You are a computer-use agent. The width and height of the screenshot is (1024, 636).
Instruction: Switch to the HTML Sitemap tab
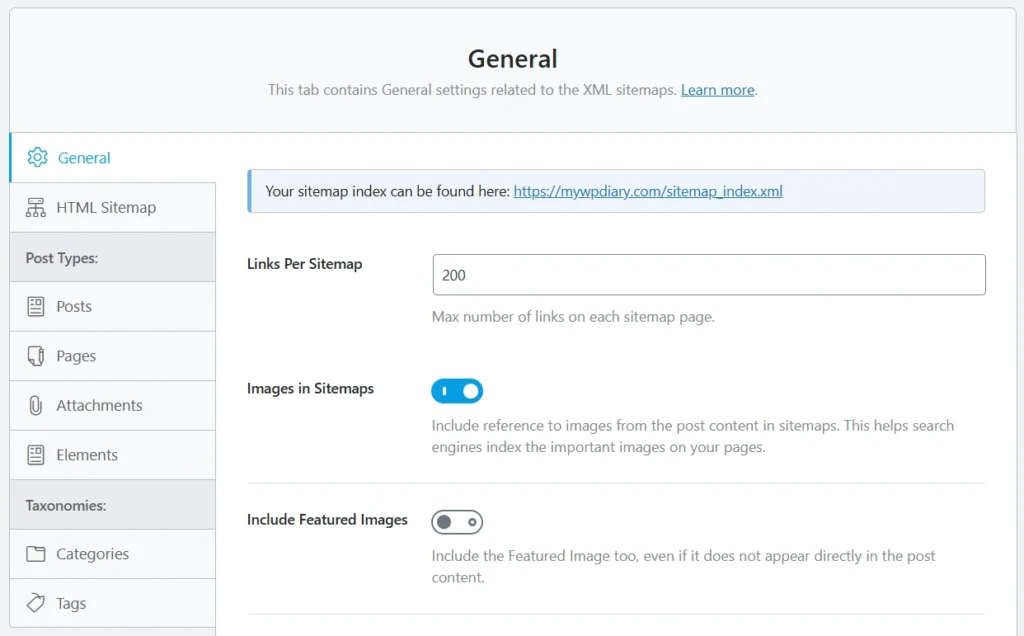[105, 207]
